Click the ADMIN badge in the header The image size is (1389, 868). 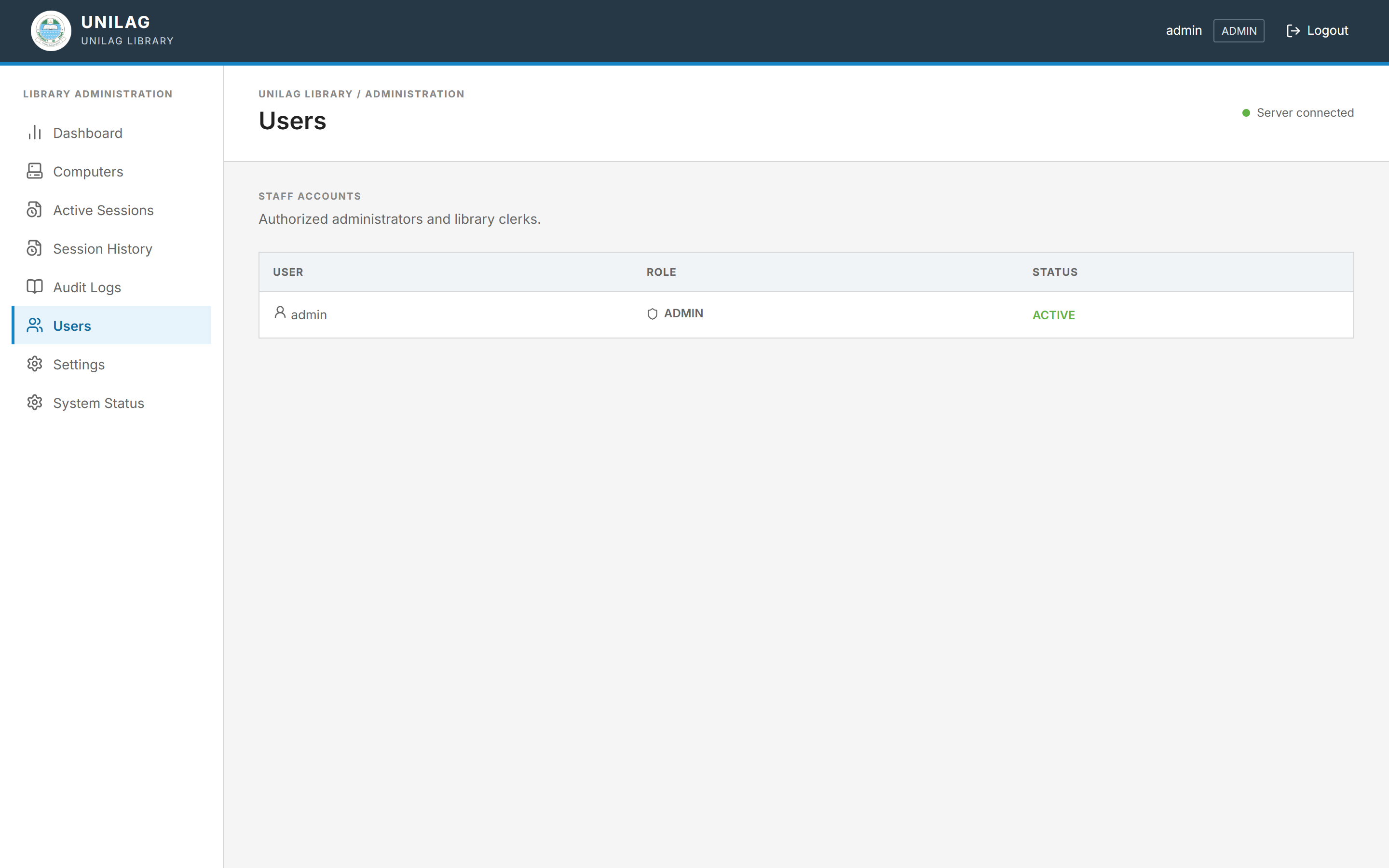1239,31
